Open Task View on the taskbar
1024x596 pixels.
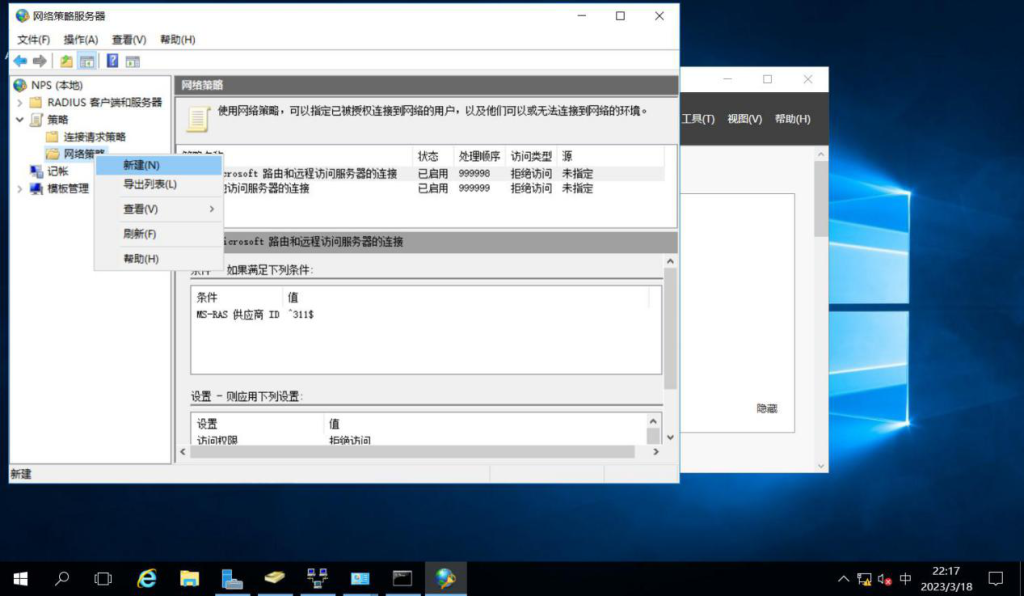tap(103, 578)
